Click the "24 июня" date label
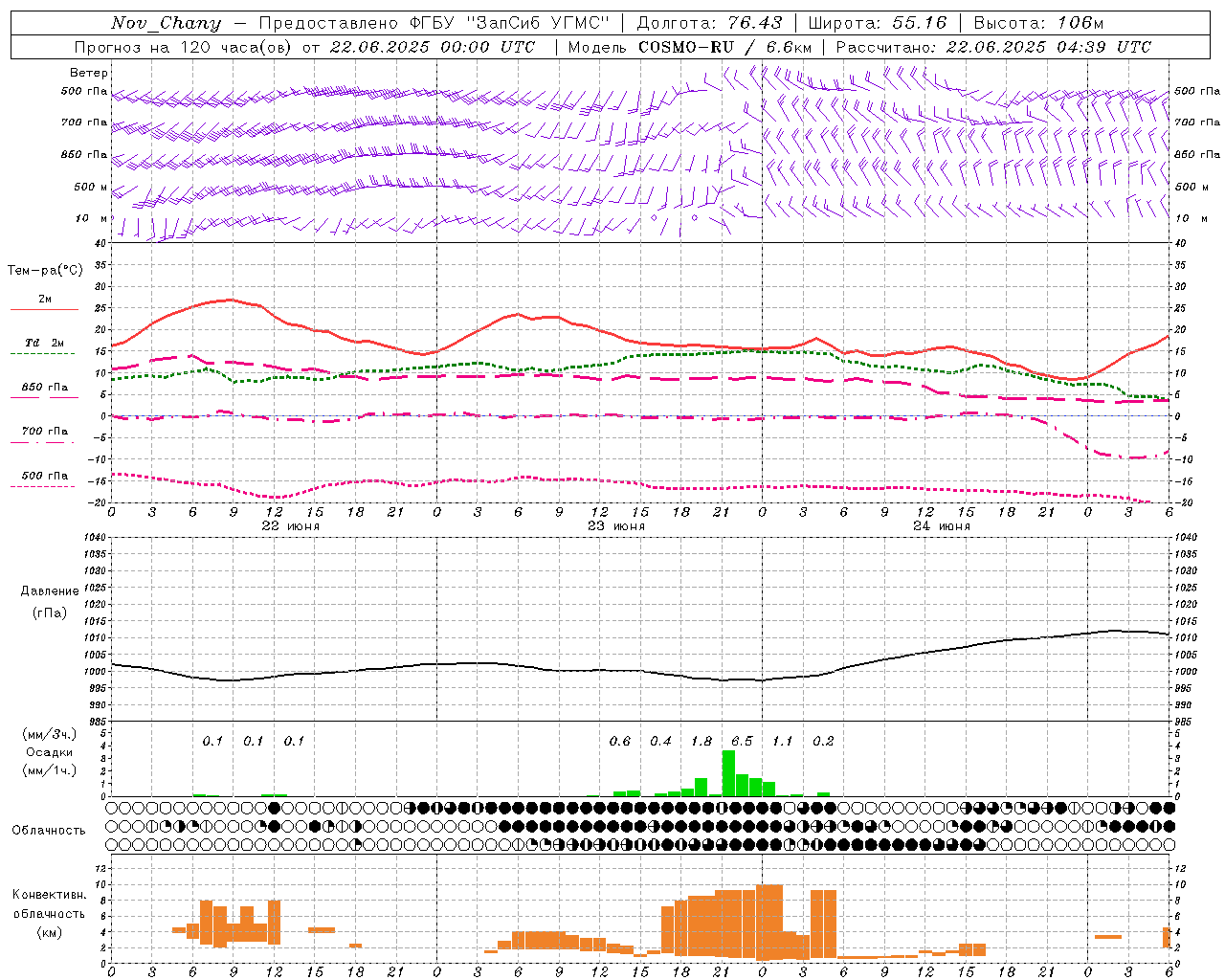This screenshot has width=1225, height=980. (942, 526)
